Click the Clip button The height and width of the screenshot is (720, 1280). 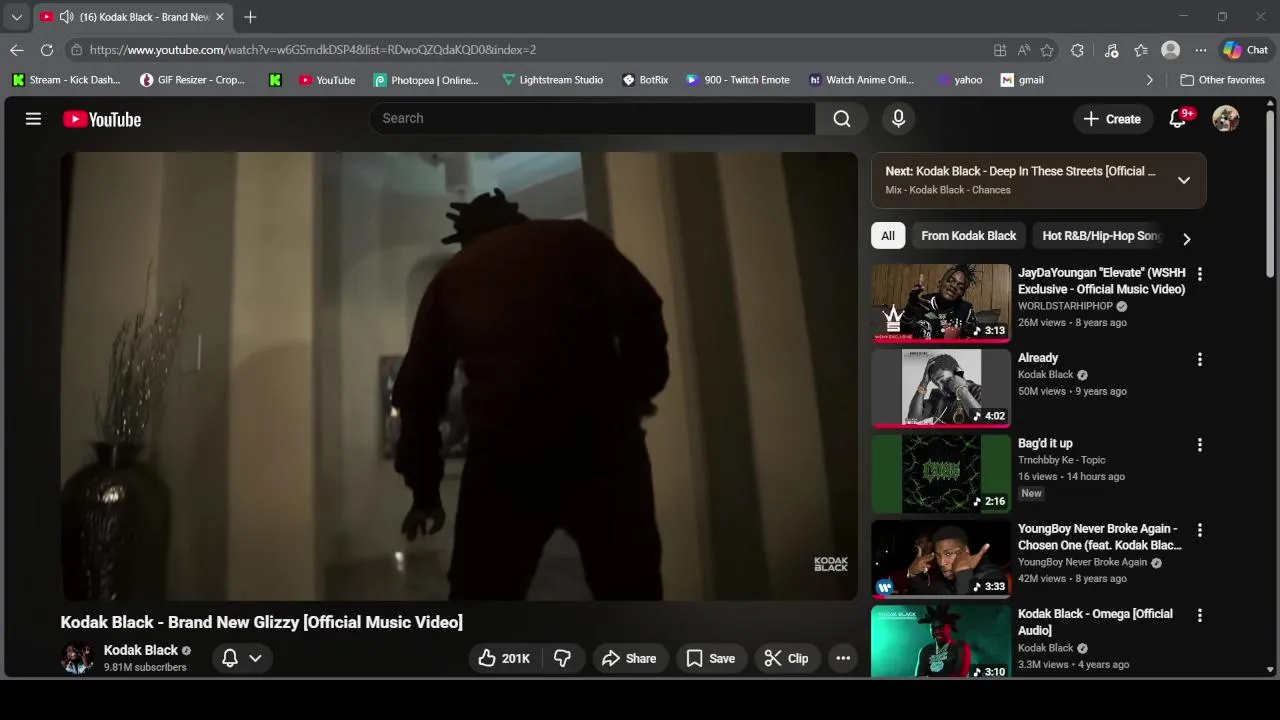click(x=786, y=658)
